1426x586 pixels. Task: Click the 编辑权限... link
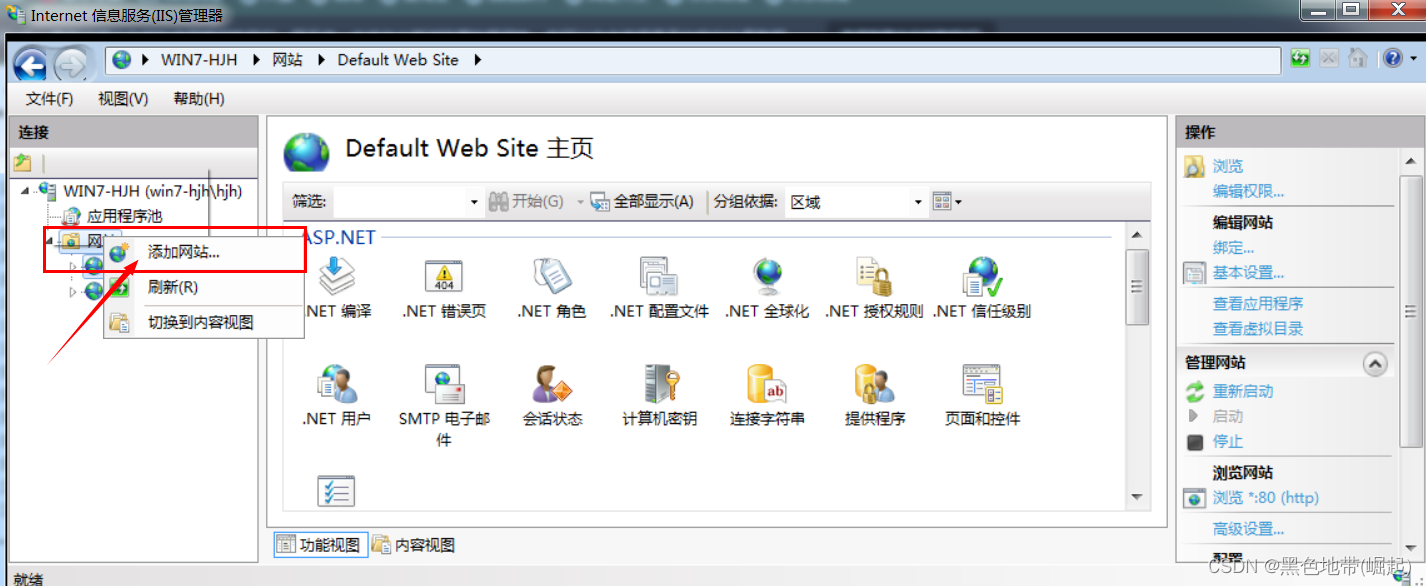pos(1248,191)
